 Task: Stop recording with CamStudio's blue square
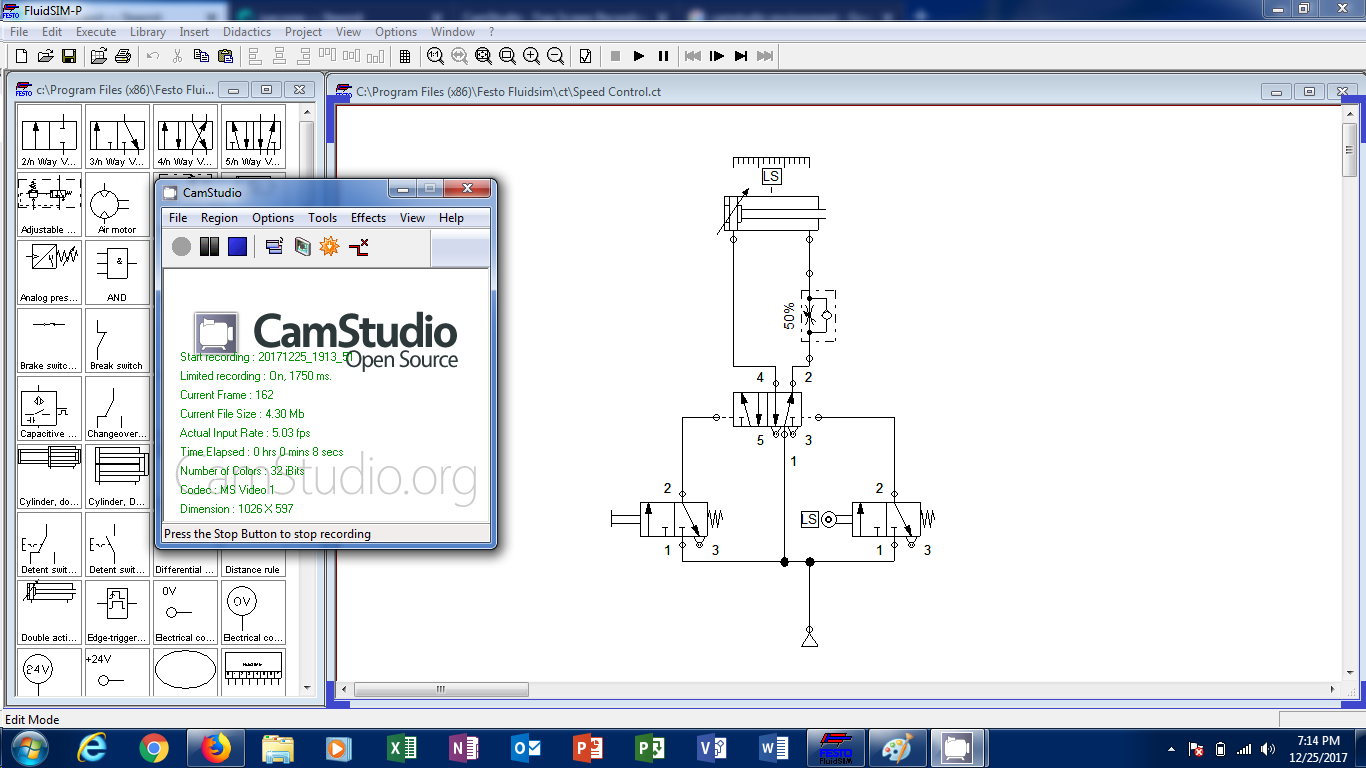(x=237, y=246)
